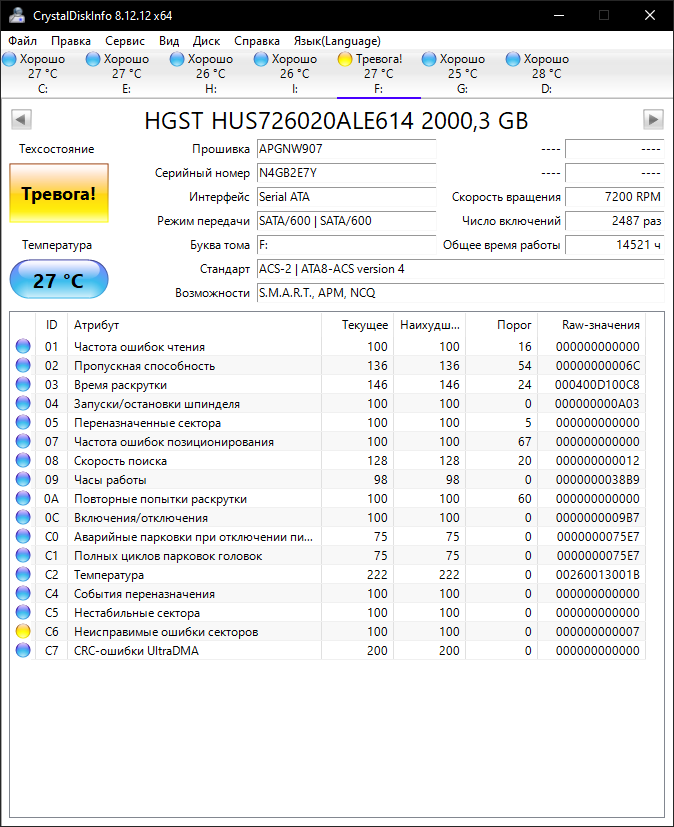
Task: Click the Стандарт field ACS-2
Action: 460,269
